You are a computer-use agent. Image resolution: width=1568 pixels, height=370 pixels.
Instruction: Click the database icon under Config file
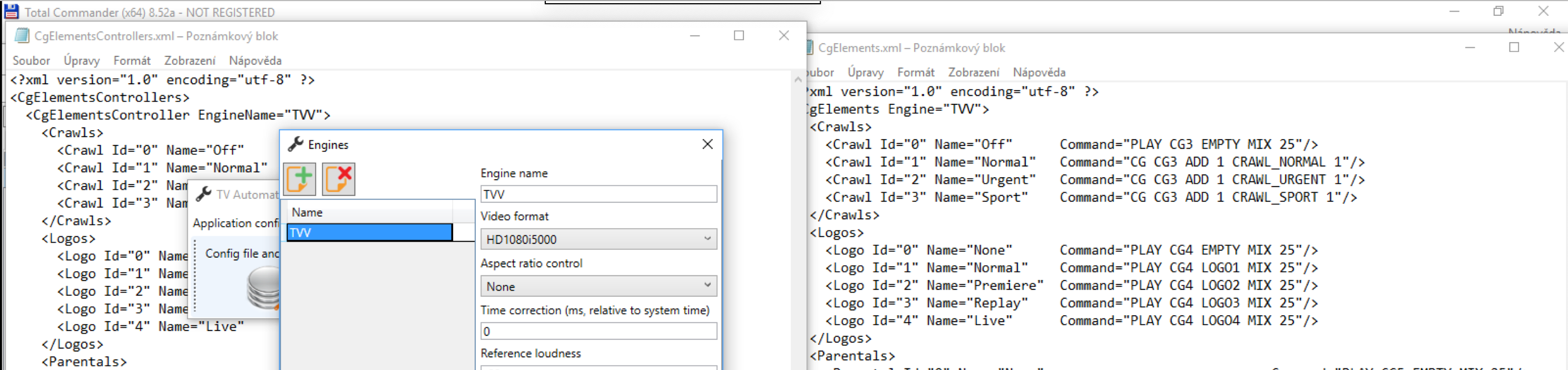click(263, 288)
